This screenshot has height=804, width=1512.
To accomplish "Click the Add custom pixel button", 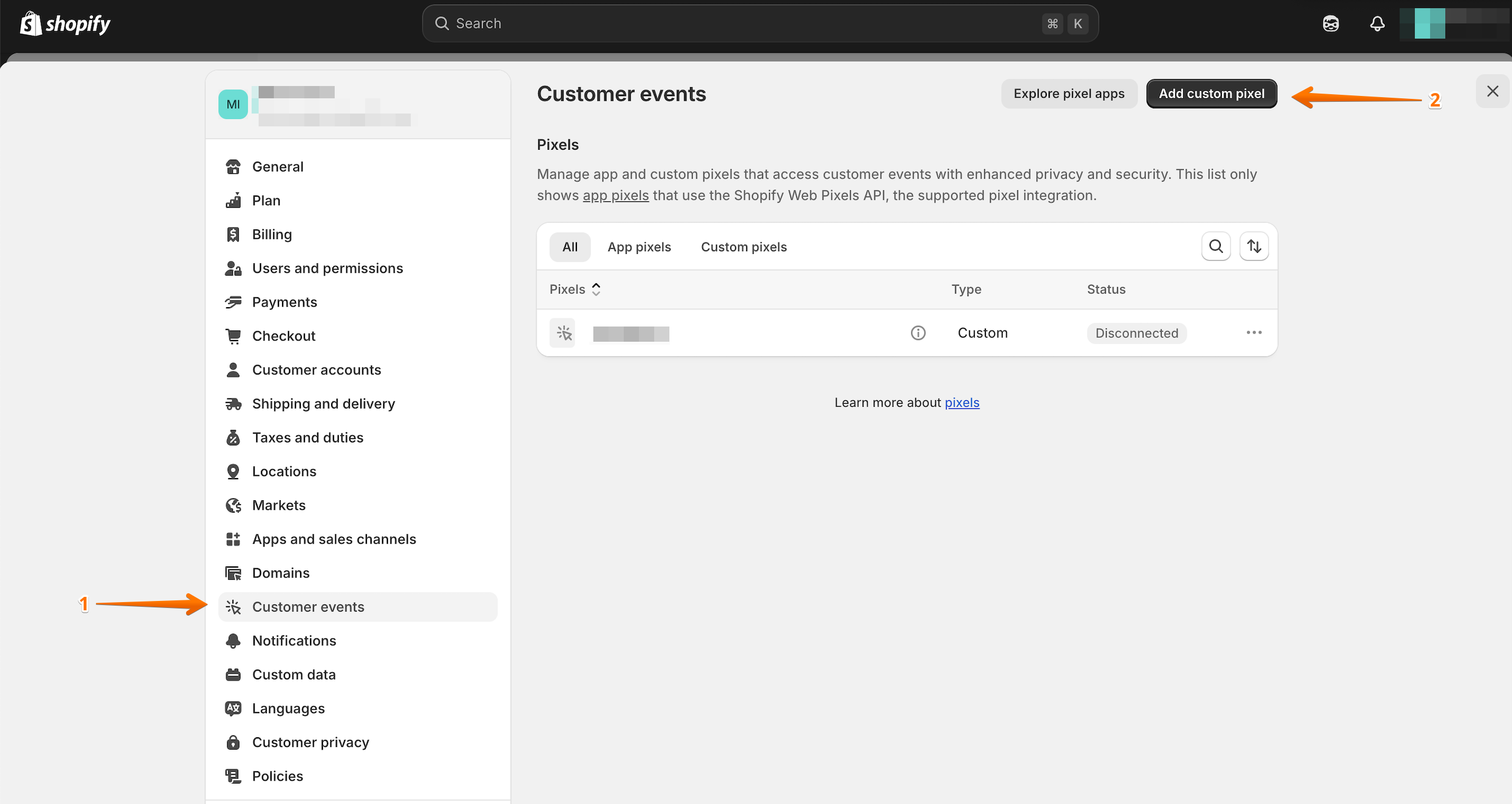I will click(x=1211, y=94).
